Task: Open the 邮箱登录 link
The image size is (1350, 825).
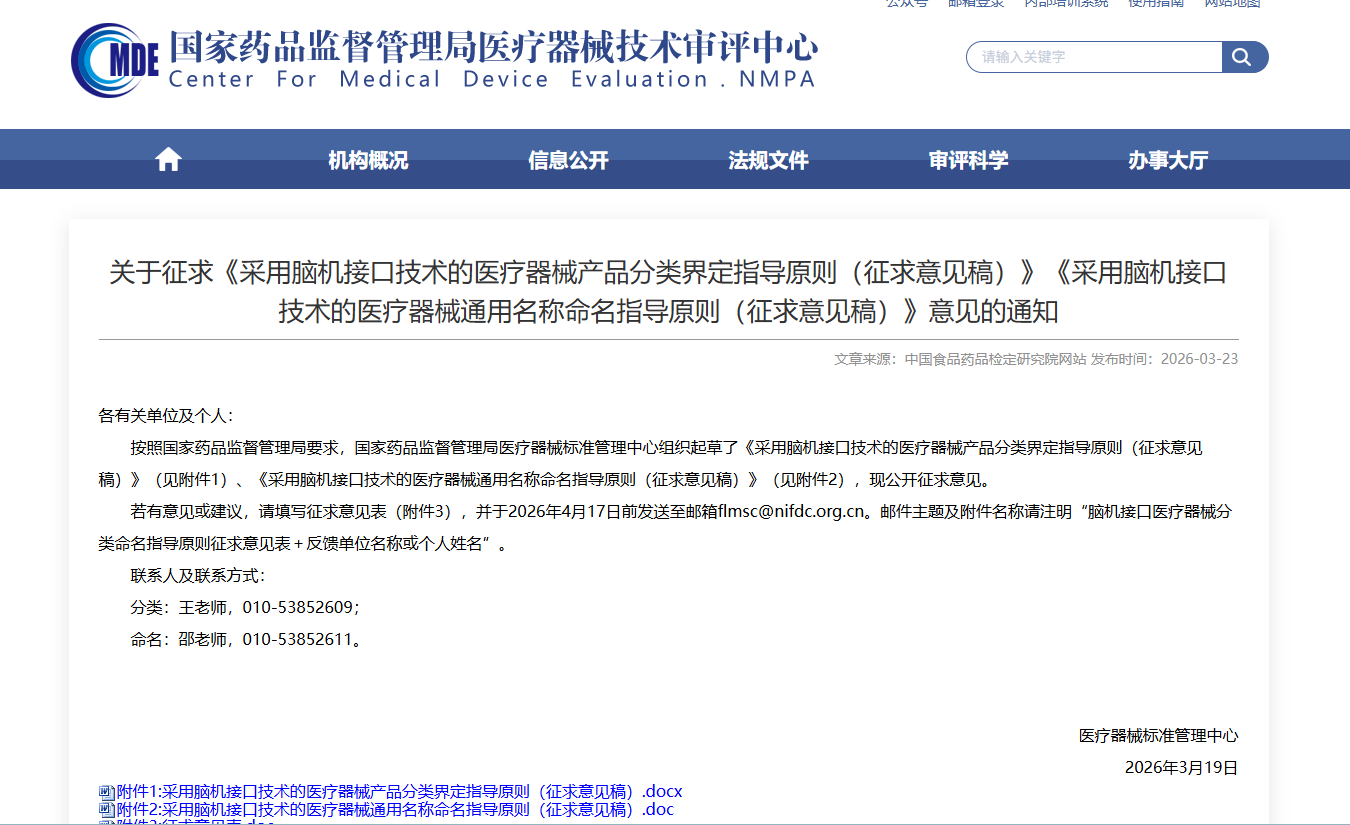Action: coord(976,3)
